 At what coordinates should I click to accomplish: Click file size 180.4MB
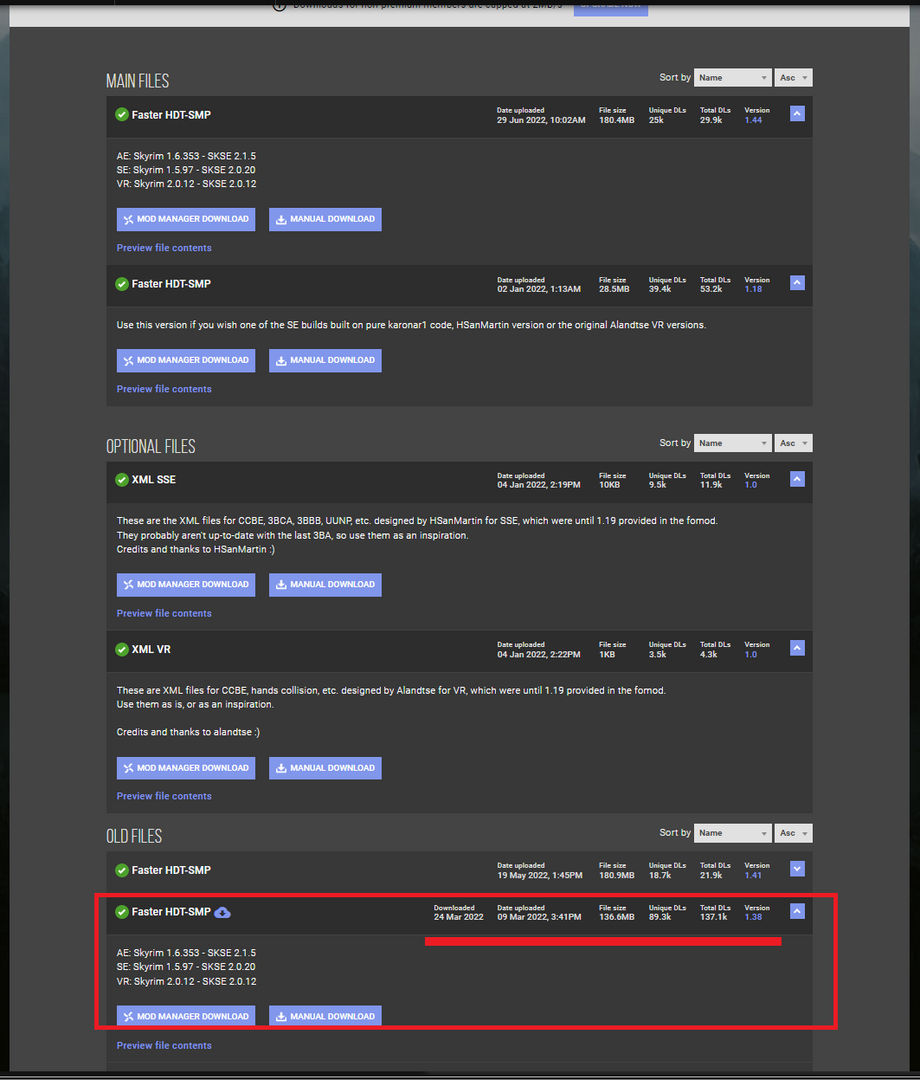(x=616, y=121)
